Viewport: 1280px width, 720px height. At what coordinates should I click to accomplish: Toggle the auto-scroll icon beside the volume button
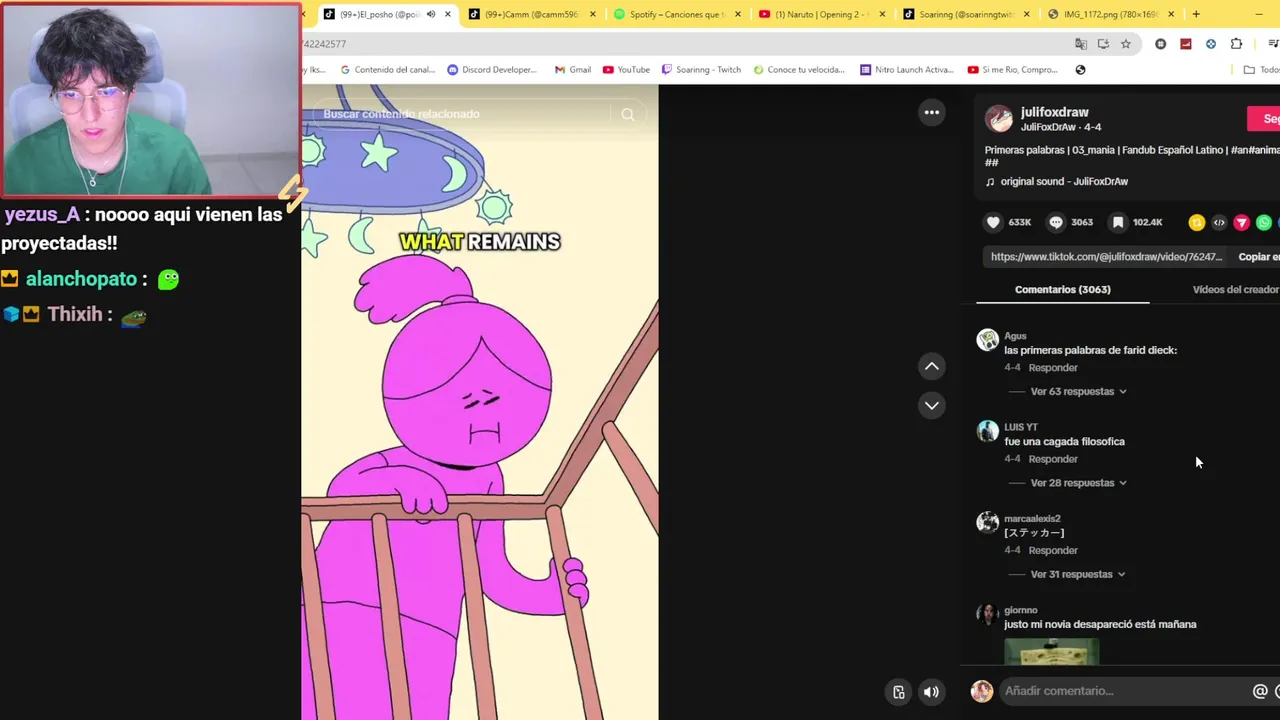tap(899, 692)
